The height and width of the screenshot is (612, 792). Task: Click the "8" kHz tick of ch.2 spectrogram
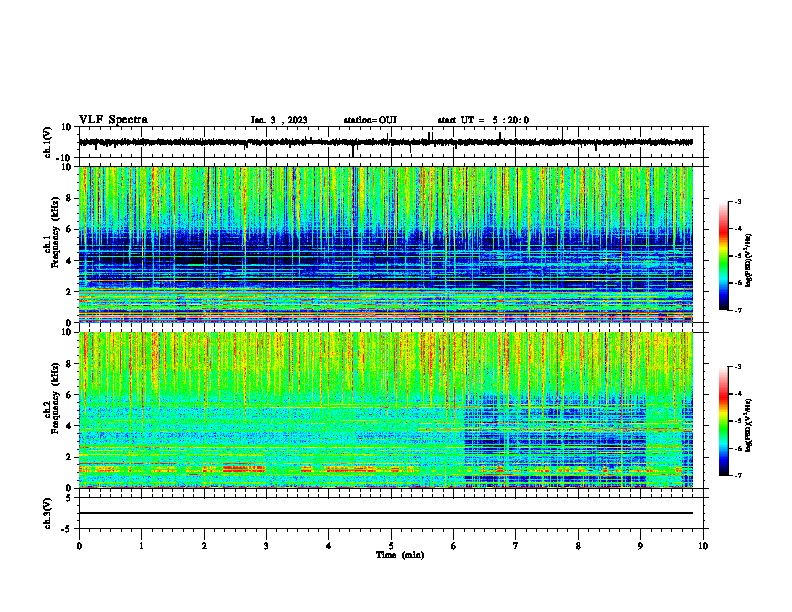pos(69,364)
